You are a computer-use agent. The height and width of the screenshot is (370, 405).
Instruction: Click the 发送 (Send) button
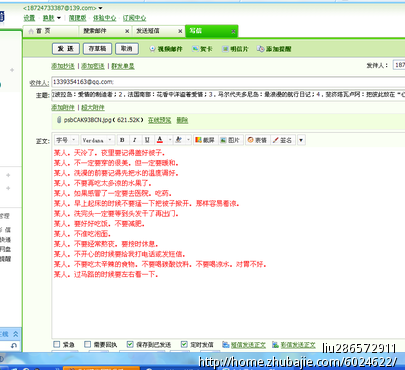[66, 49]
